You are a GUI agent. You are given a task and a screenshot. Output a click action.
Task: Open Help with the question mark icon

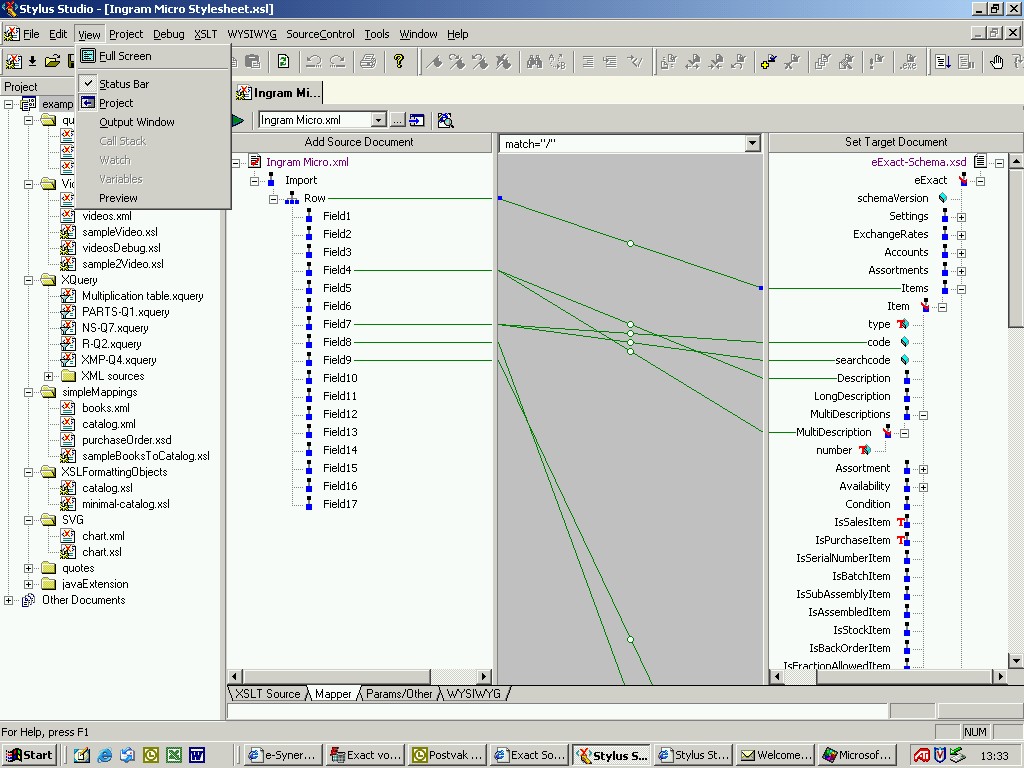click(x=399, y=61)
